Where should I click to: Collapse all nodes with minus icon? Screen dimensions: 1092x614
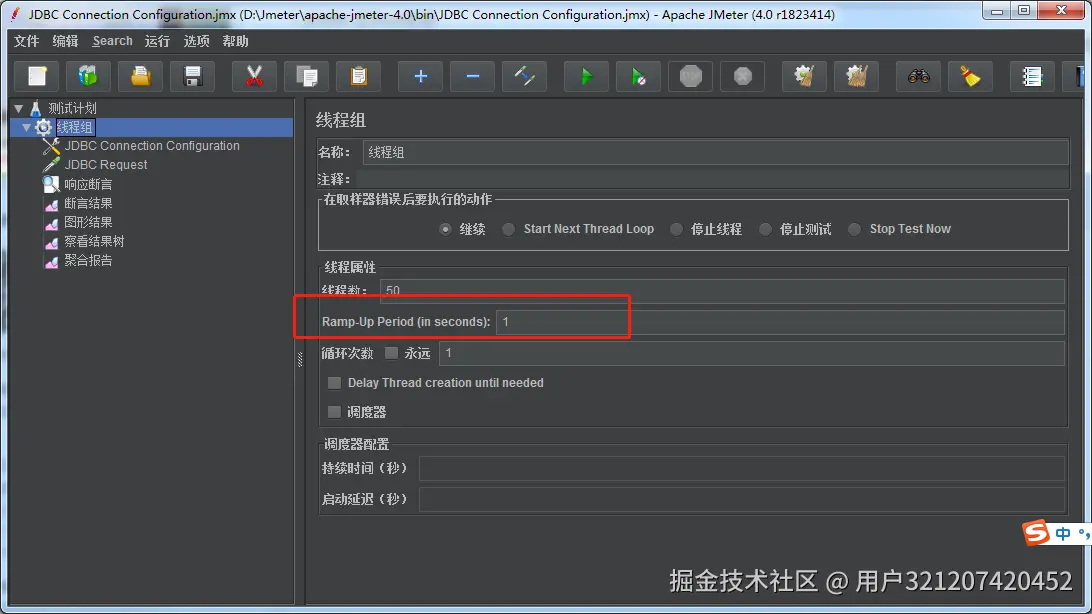pyautogui.click(x=472, y=76)
